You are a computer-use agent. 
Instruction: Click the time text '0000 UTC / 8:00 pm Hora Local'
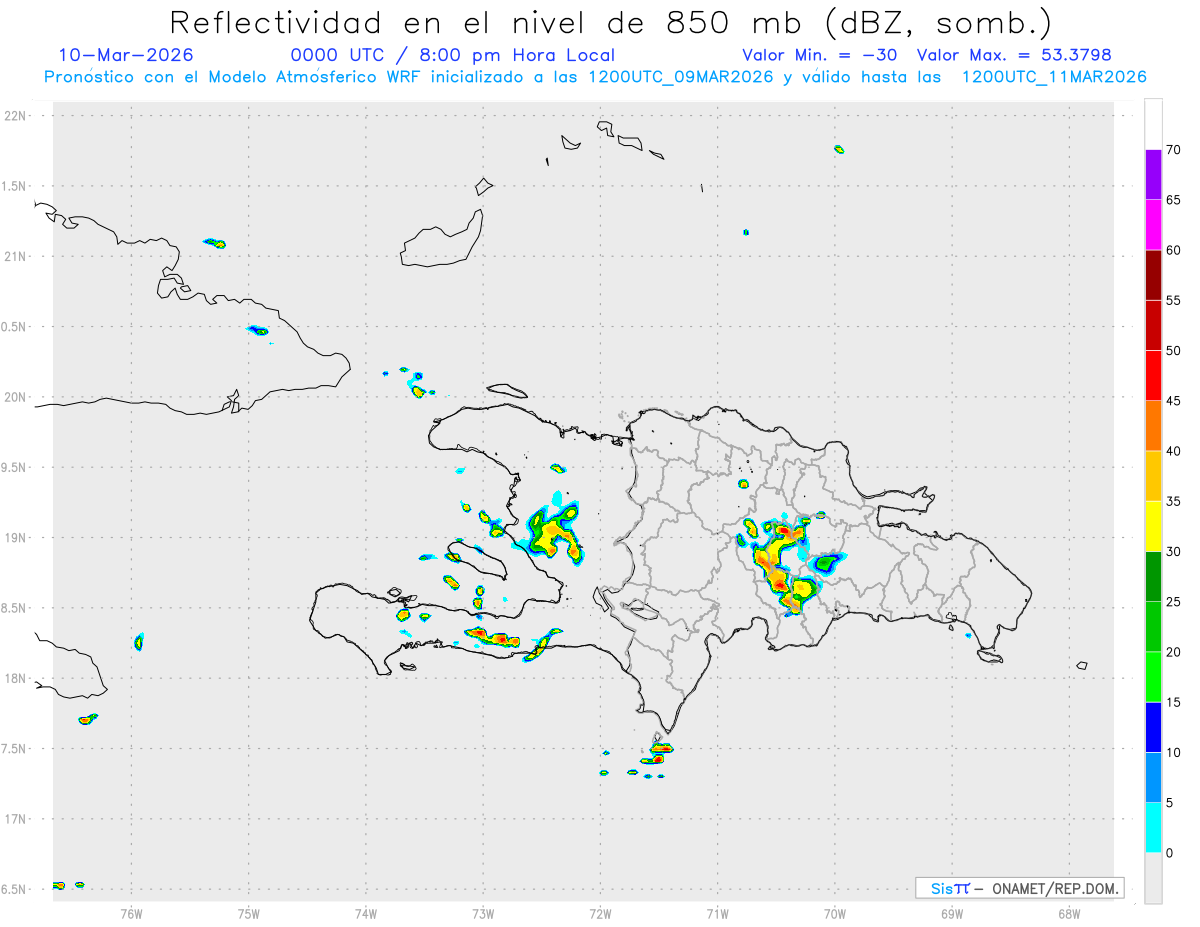[453, 55]
